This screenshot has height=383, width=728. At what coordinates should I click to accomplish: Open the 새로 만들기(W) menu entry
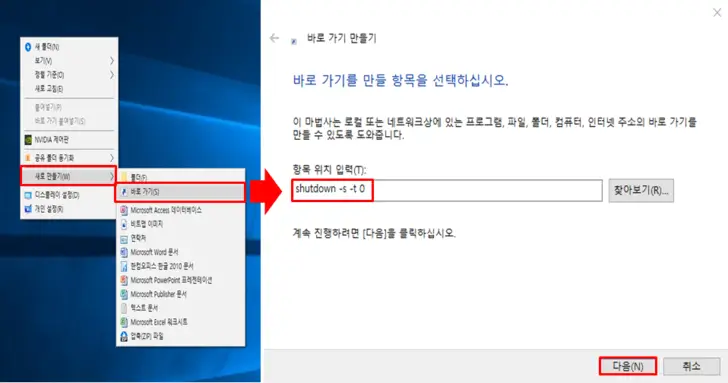(x=69, y=176)
